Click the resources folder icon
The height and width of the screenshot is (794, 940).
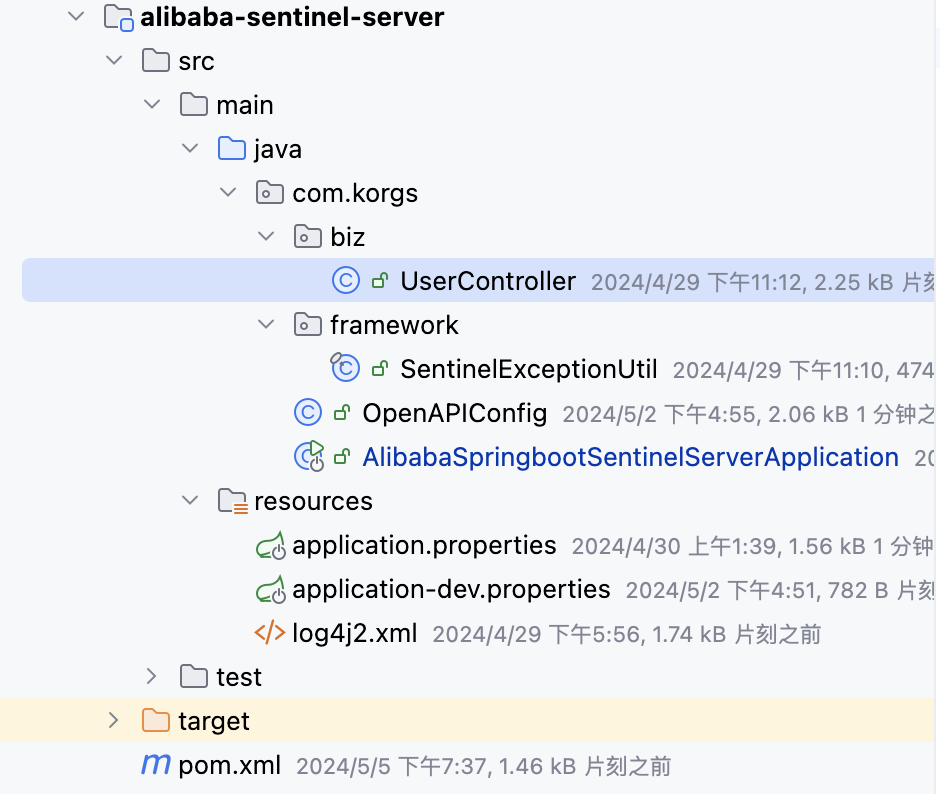tap(232, 500)
